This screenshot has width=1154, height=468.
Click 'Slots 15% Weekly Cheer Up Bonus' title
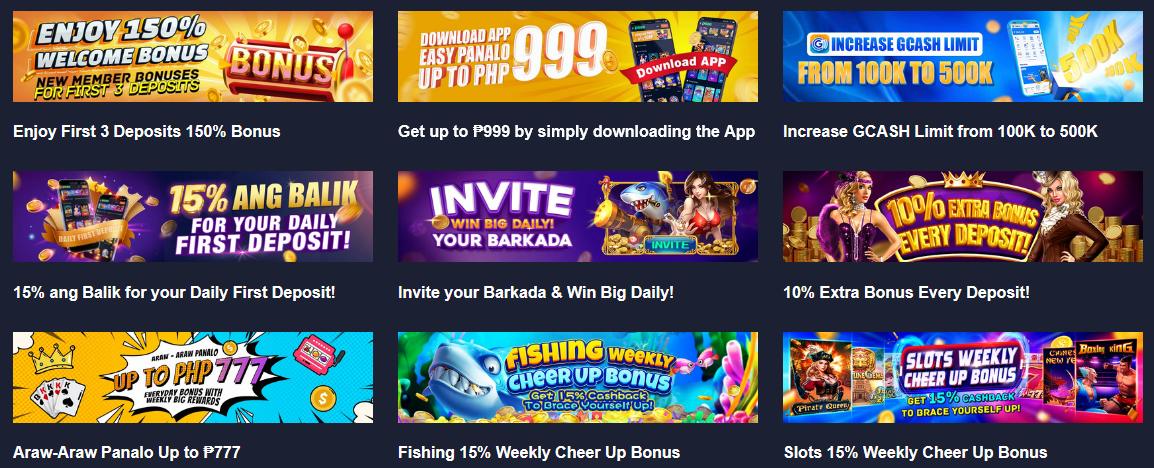coord(915,452)
